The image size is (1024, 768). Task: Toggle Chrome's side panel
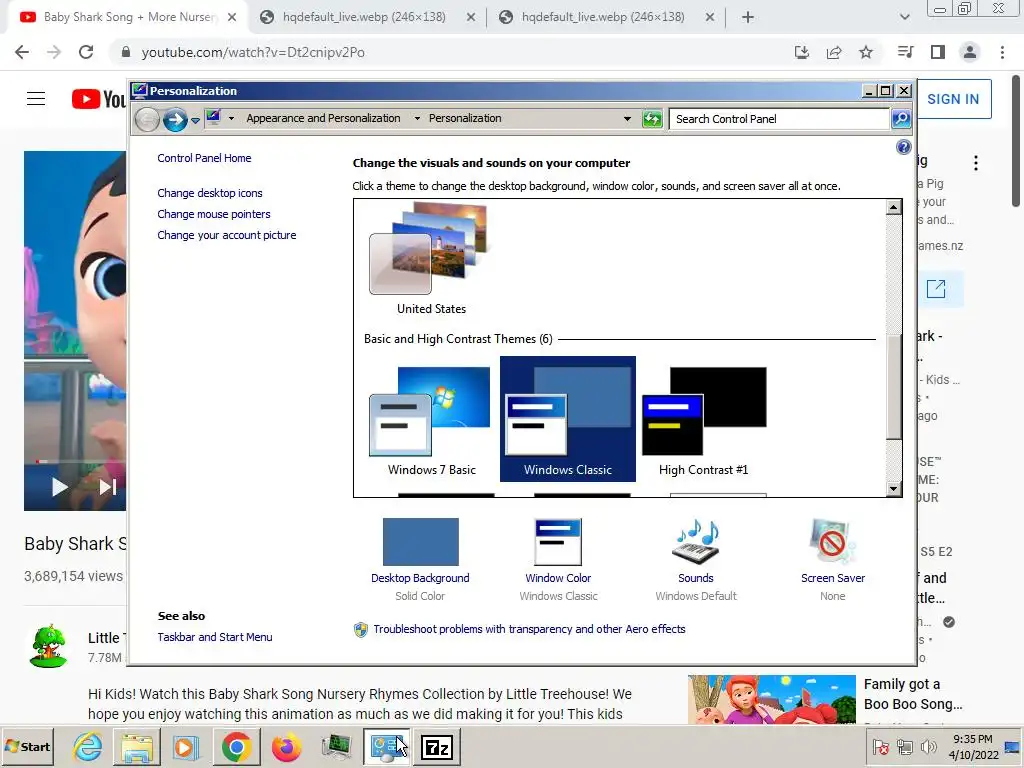(938, 52)
